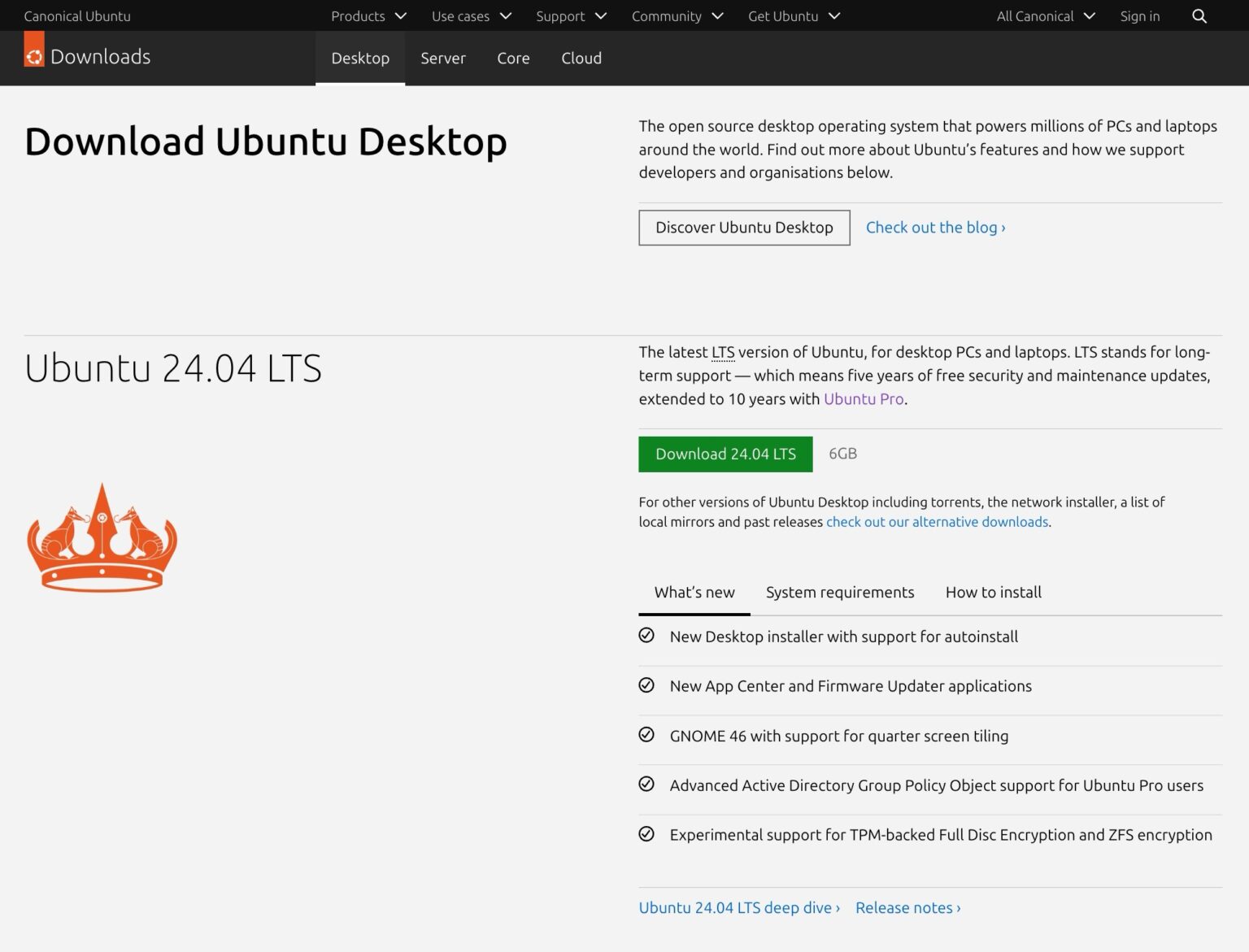Viewport: 1249px width, 952px height.
Task: Click the checkmark beside Active Directory feature
Action: [x=646, y=785]
